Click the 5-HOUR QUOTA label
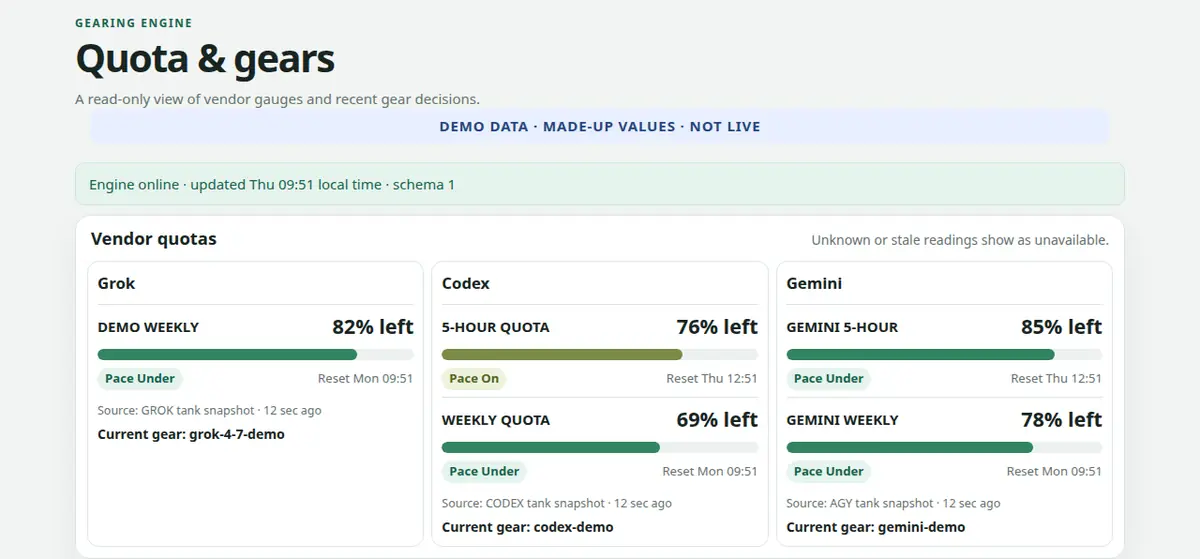The height and width of the screenshot is (559, 1200). 495,327
